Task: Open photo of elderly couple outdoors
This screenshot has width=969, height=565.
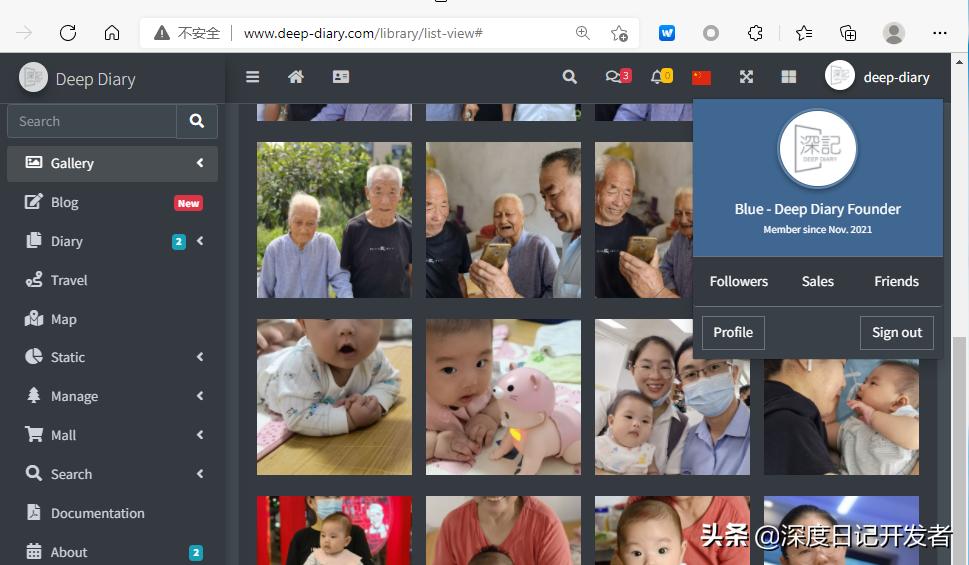Action: [x=334, y=220]
